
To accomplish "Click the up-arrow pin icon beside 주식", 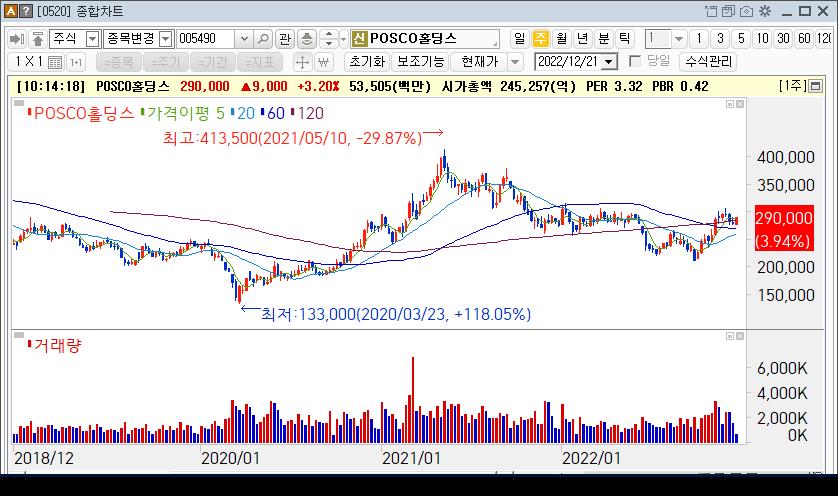I will click(x=37, y=39).
